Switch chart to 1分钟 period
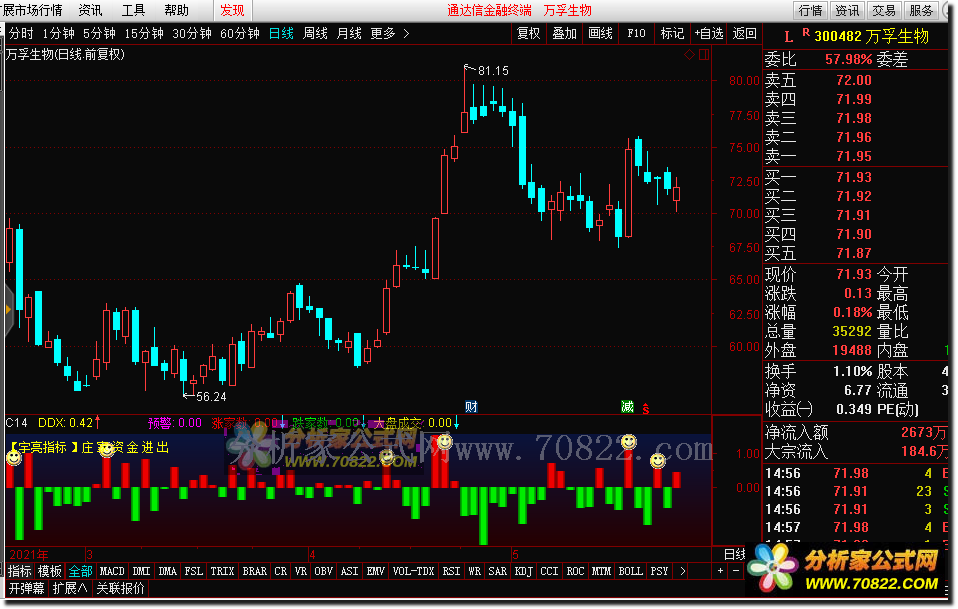Viewport: 958px width, 609px height. (x=58, y=34)
